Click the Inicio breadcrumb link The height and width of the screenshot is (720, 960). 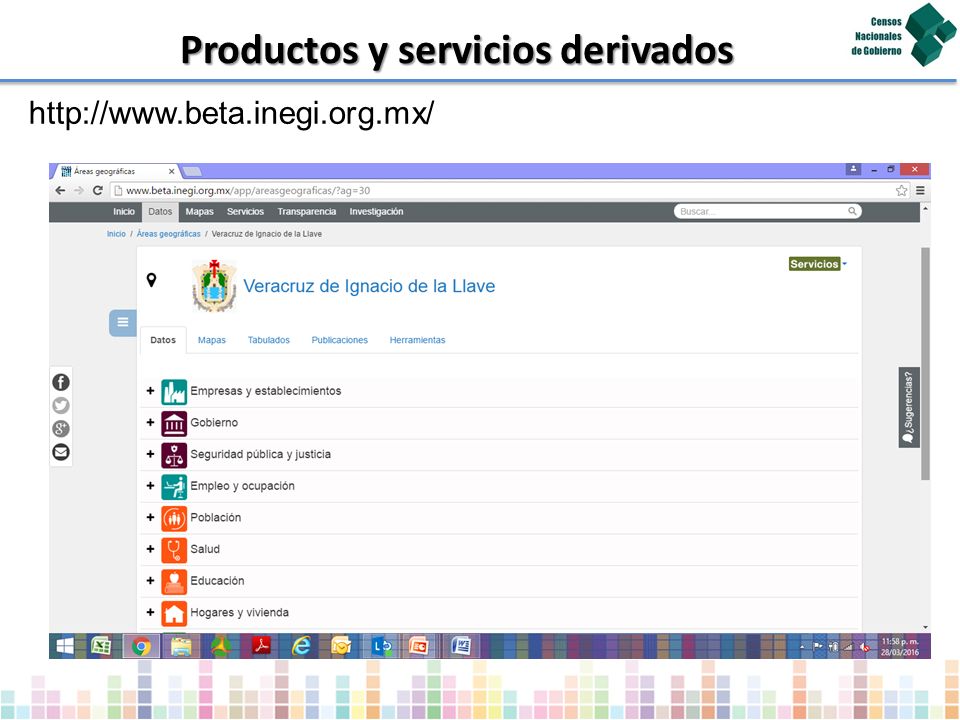point(116,234)
